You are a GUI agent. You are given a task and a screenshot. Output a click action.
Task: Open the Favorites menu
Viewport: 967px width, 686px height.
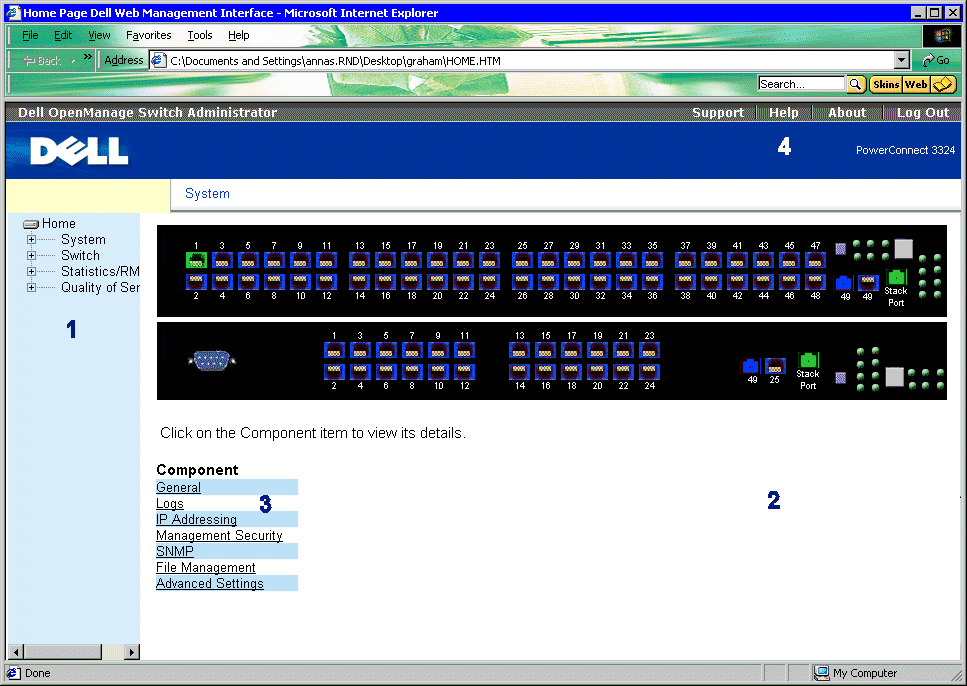(x=149, y=35)
